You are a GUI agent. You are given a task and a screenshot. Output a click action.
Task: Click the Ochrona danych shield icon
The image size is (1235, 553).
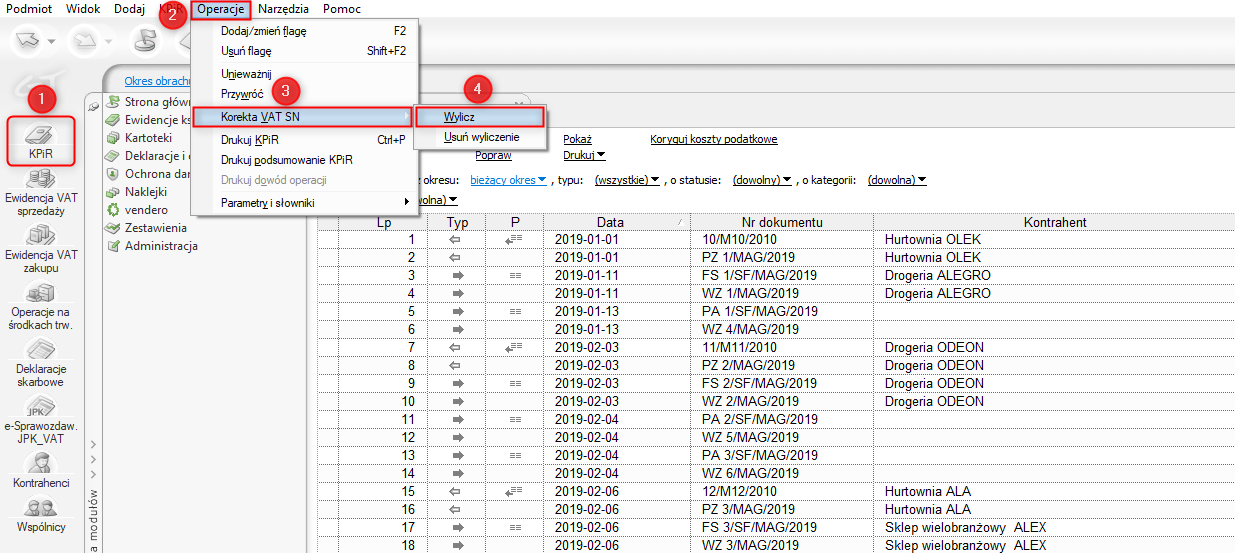pyautogui.click(x=113, y=173)
